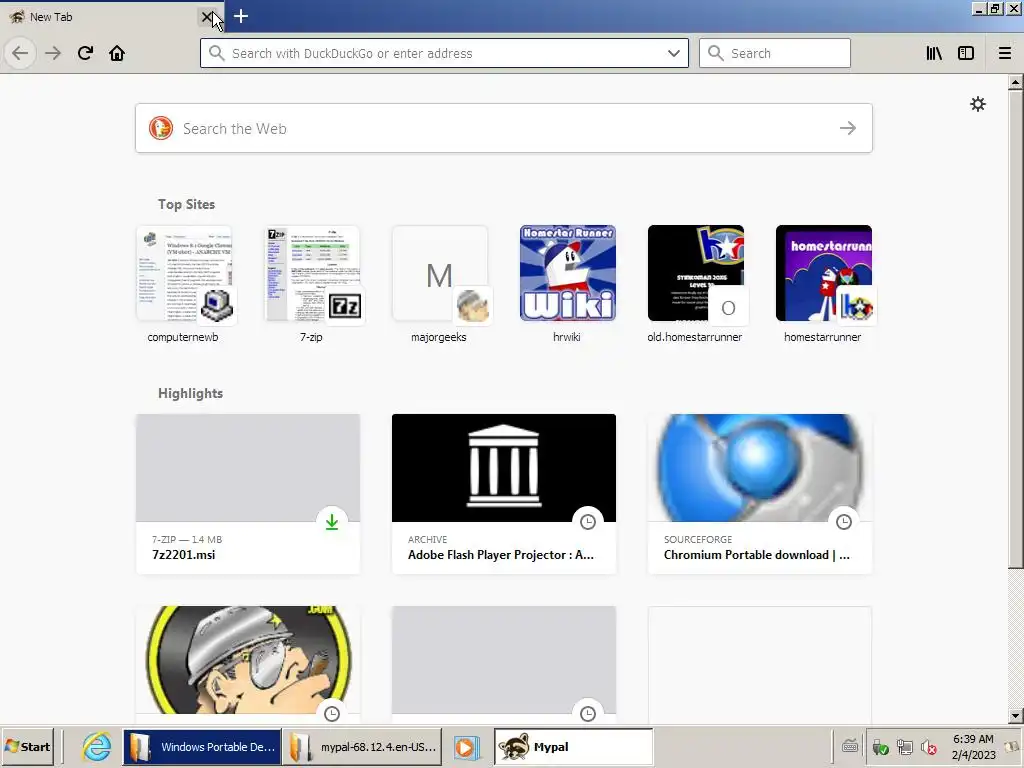Click the green shield tray icon
This screenshot has width=1024, height=768.
pyautogui.click(x=880, y=746)
